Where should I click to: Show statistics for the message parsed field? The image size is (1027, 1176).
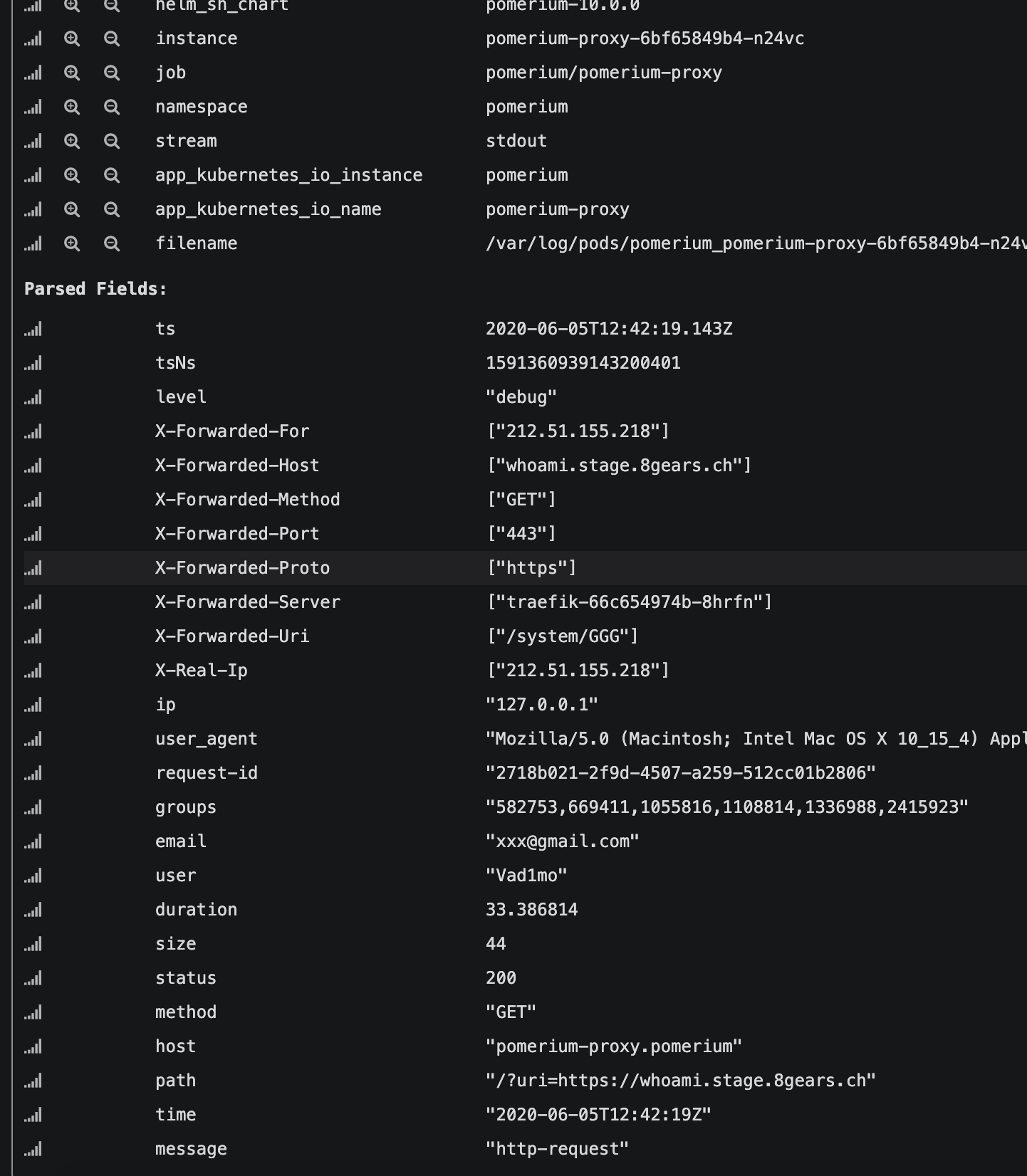point(33,1149)
